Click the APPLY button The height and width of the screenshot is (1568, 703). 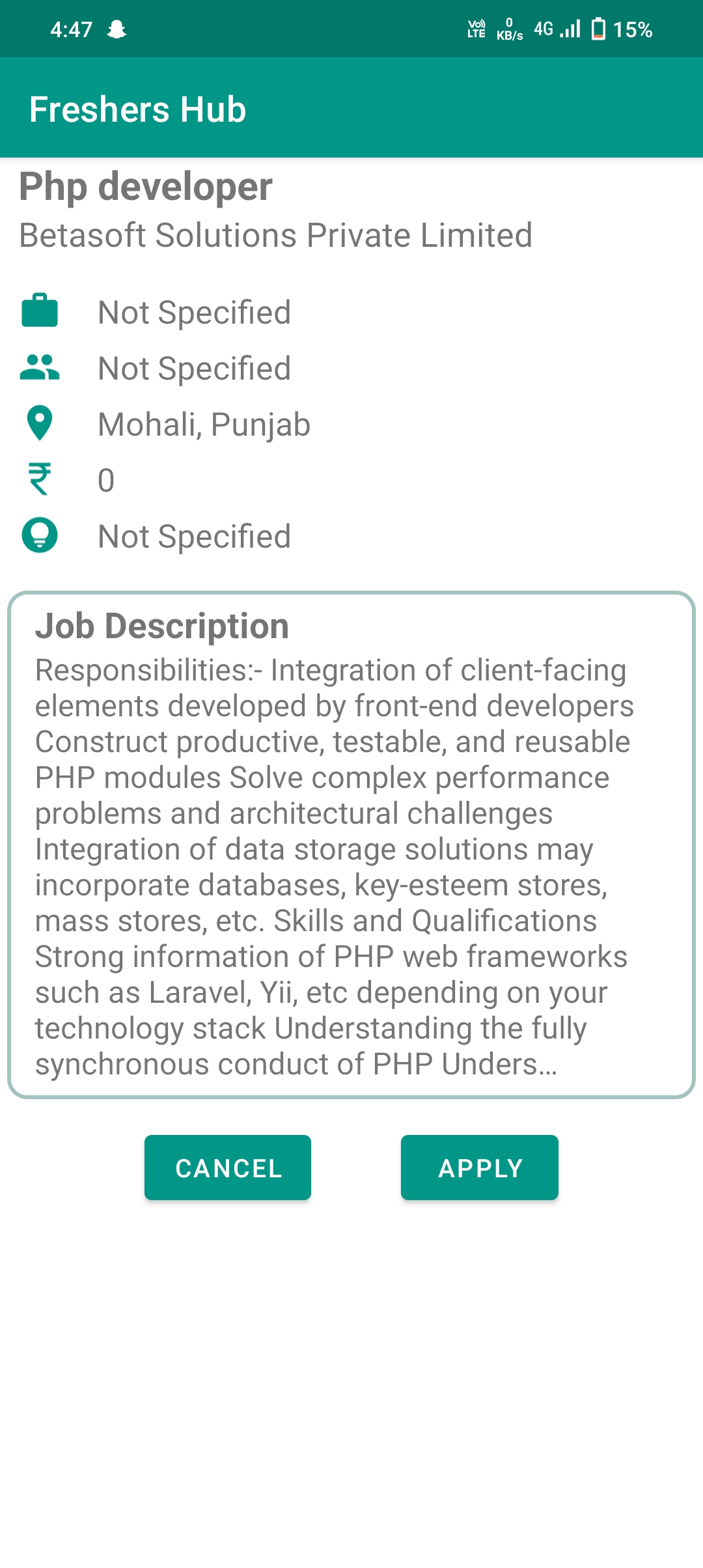point(480,1168)
